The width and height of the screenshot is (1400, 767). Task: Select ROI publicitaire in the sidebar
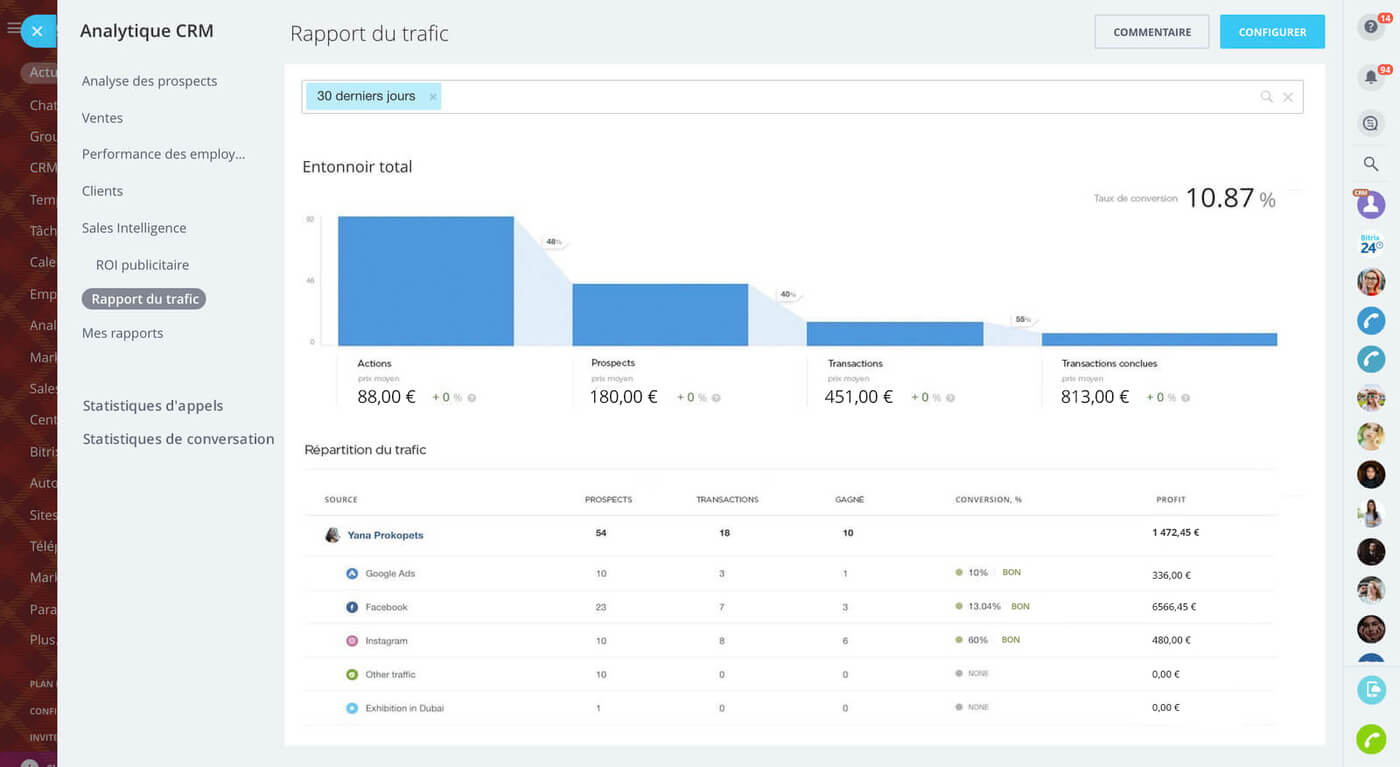[142, 265]
